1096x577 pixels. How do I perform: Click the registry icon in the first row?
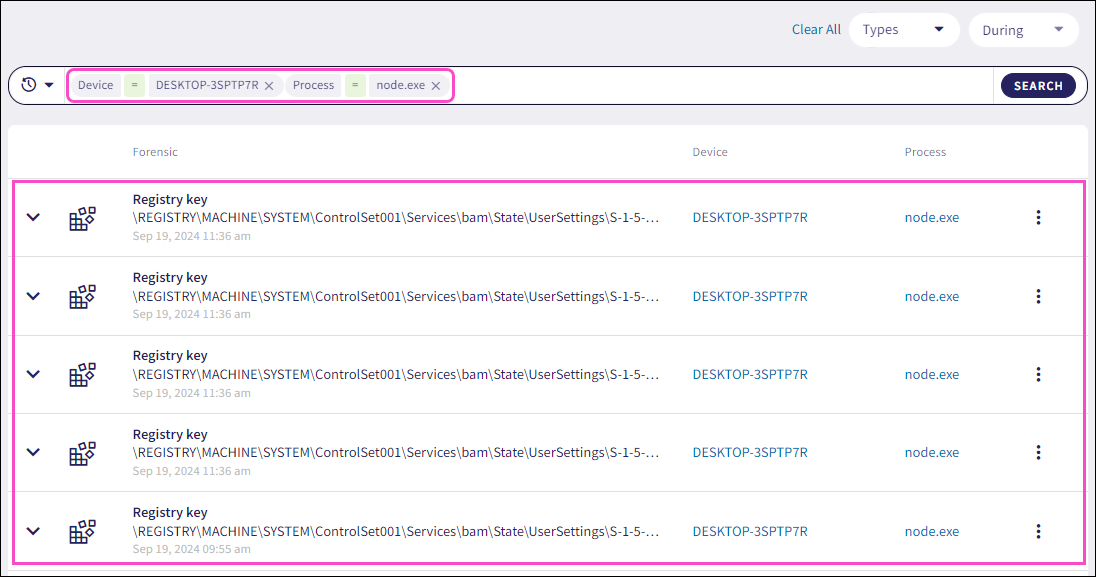[81, 218]
